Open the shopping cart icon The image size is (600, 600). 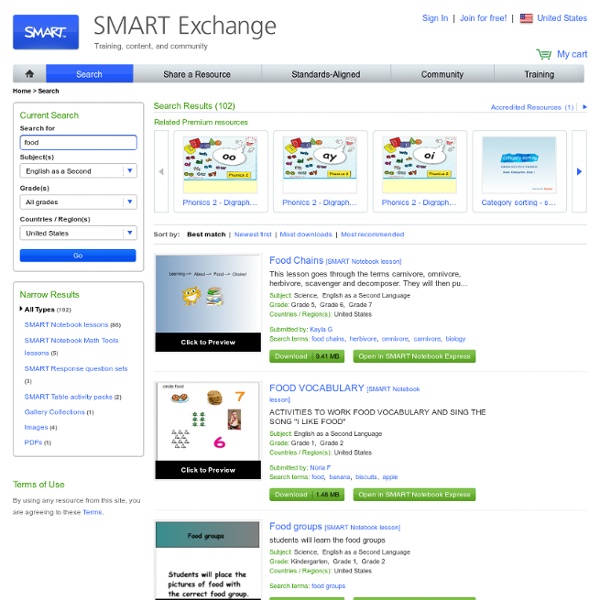click(x=544, y=54)
